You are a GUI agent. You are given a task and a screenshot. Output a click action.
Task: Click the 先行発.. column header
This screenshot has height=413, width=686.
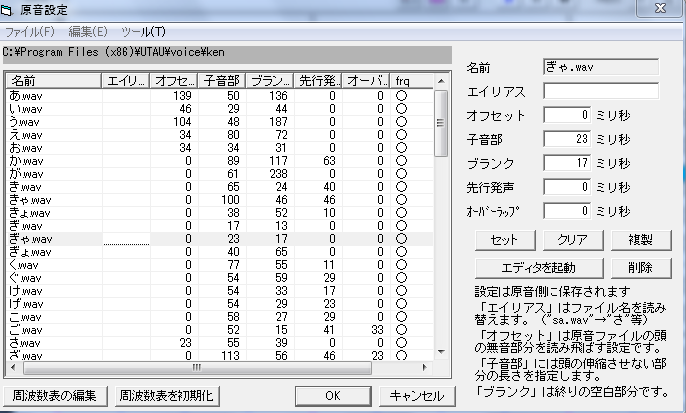coord(318,81)
